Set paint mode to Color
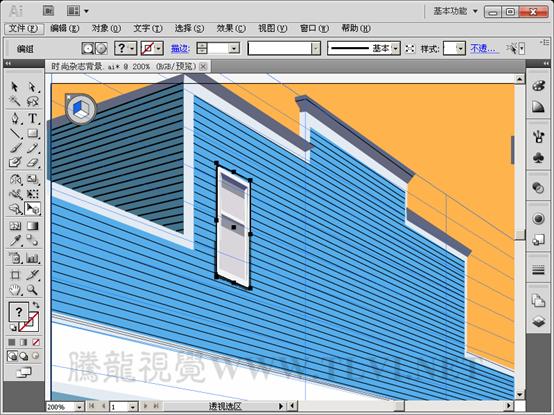The image size is (554, 415). 12,342
